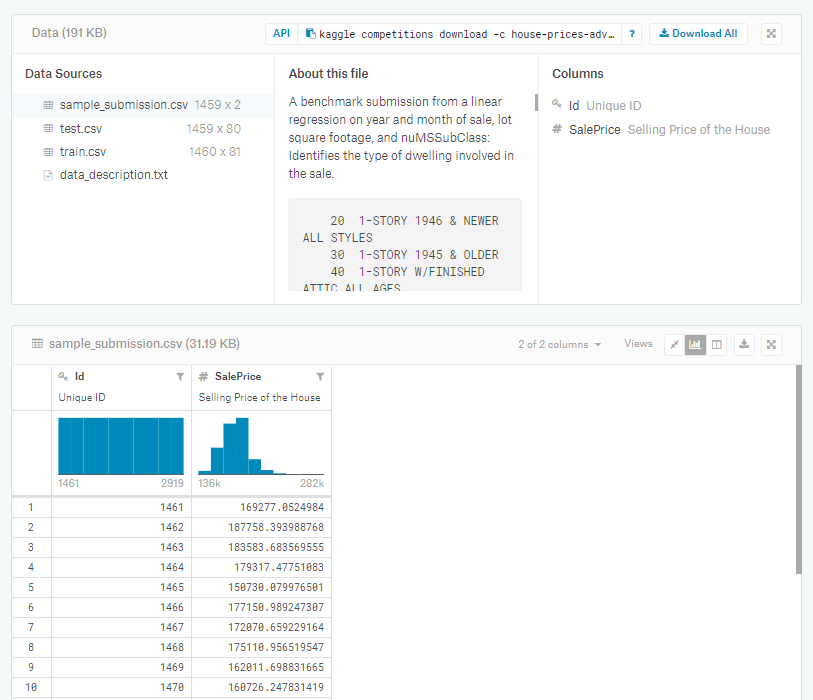
Task: Switch to compact view icon
Action: 675,344
